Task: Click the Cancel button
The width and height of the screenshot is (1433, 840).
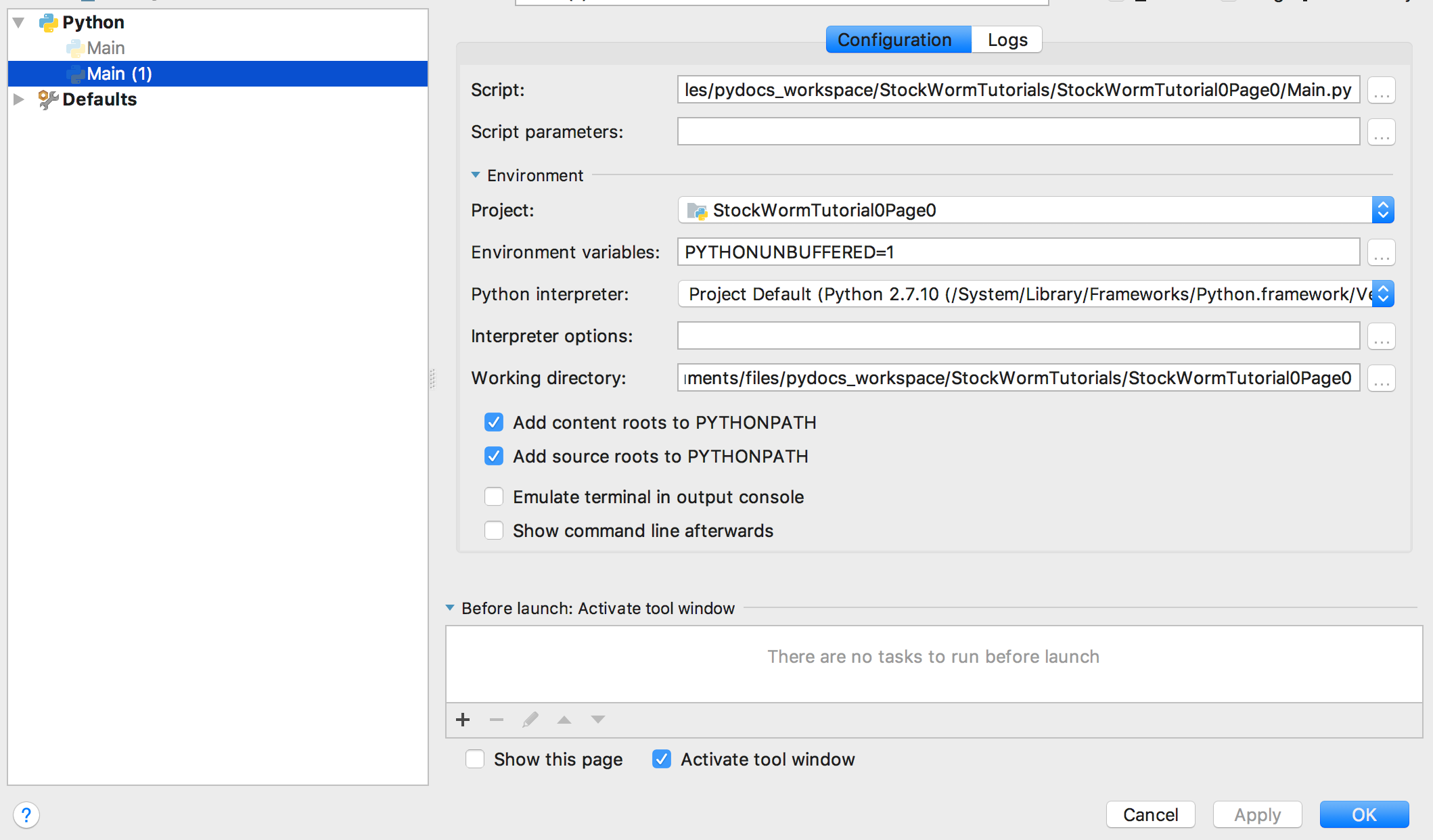Action: (1150, 815)
